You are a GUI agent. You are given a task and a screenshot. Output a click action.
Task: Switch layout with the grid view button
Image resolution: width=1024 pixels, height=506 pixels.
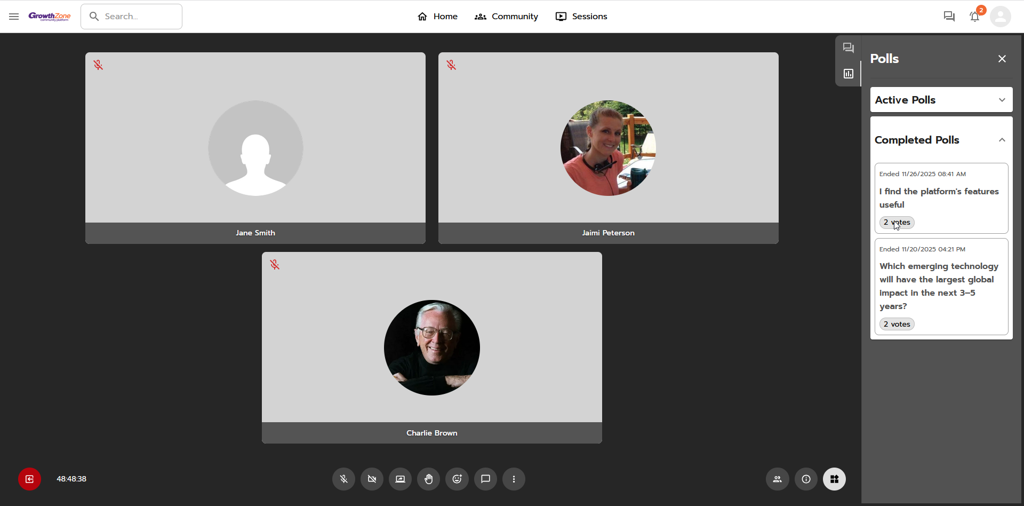pyautogui.click(x=834, y=479)
